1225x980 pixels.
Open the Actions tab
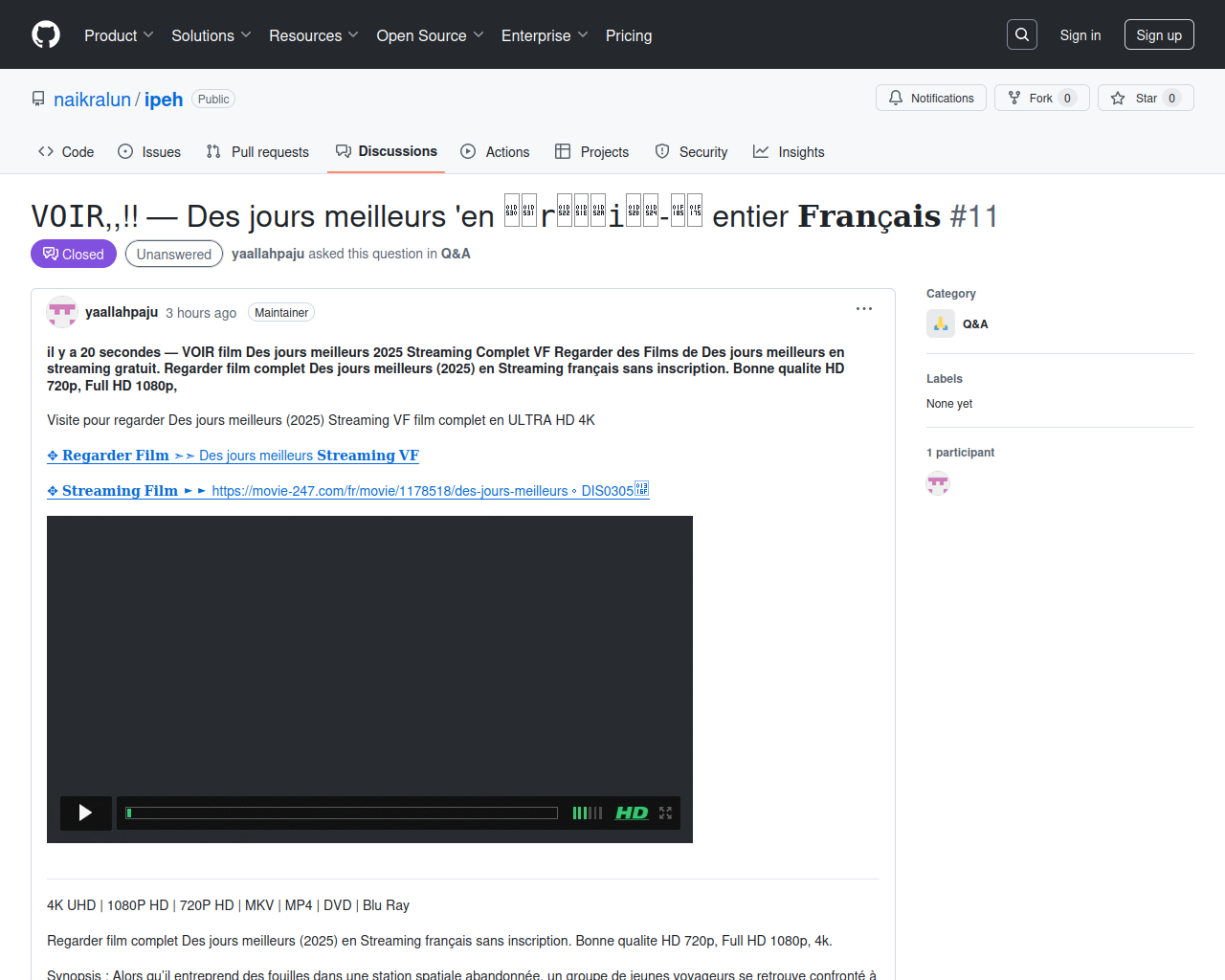[x=495, y=151]
